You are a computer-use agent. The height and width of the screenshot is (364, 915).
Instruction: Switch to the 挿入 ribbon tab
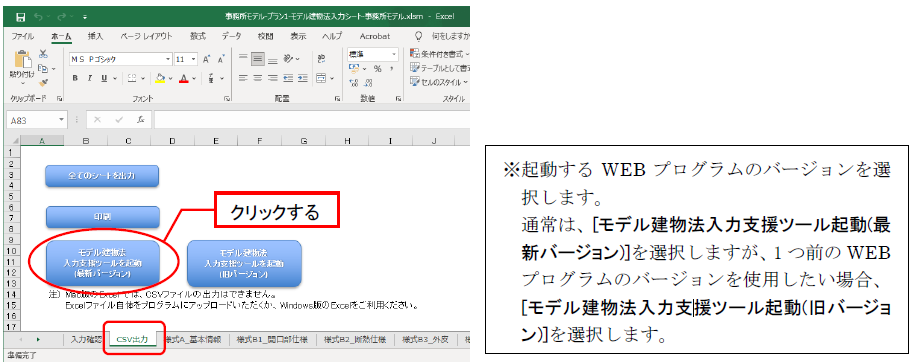tap(95, 36)
